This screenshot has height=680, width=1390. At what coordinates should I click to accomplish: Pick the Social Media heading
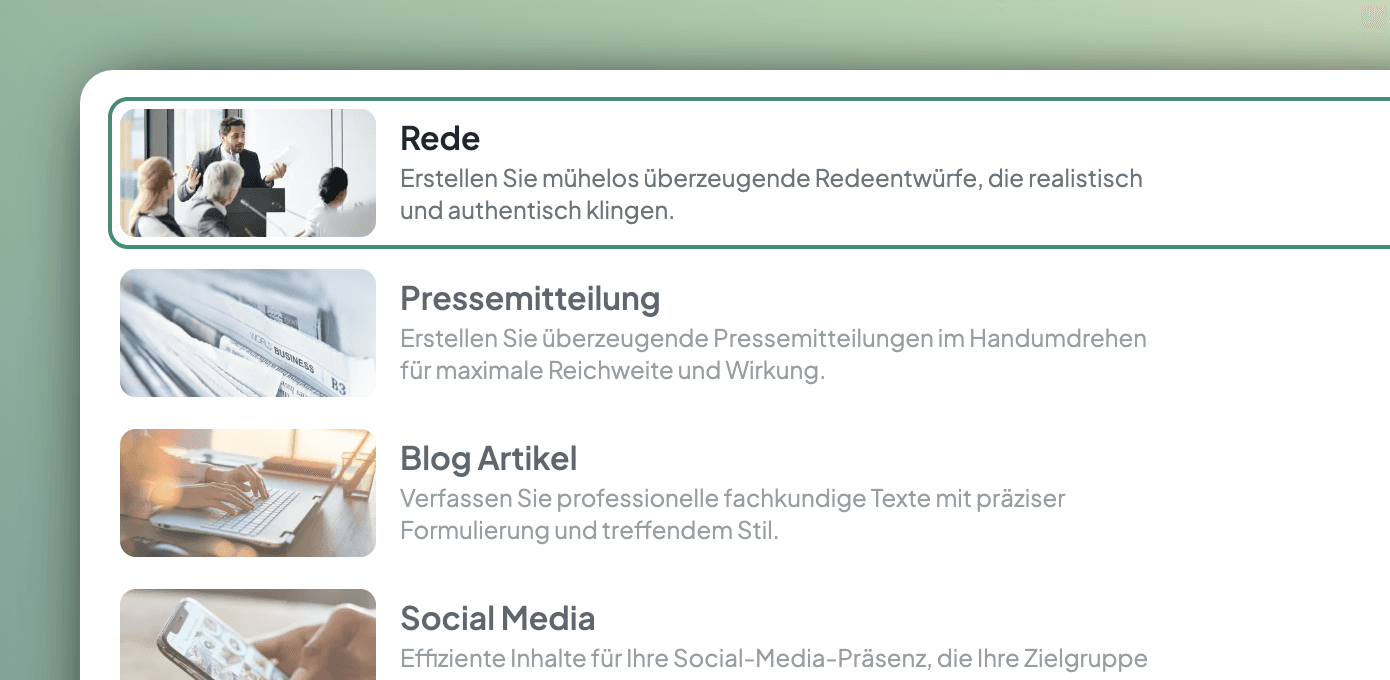coord(497,618)
